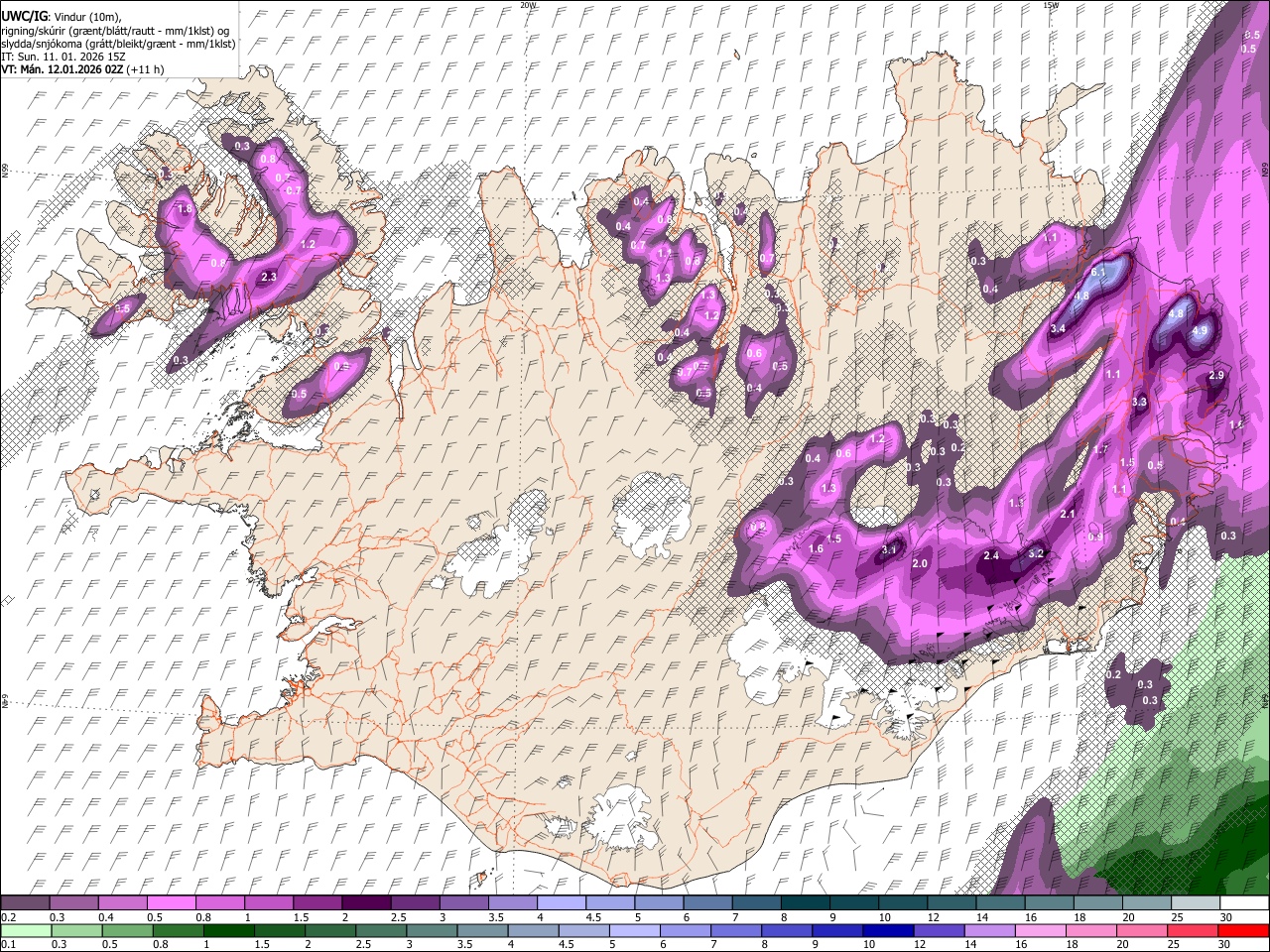Viewport: 1270px width, 952px height.
Task: Click the '15W' longitude label
Action: [x=1052, y=5]
